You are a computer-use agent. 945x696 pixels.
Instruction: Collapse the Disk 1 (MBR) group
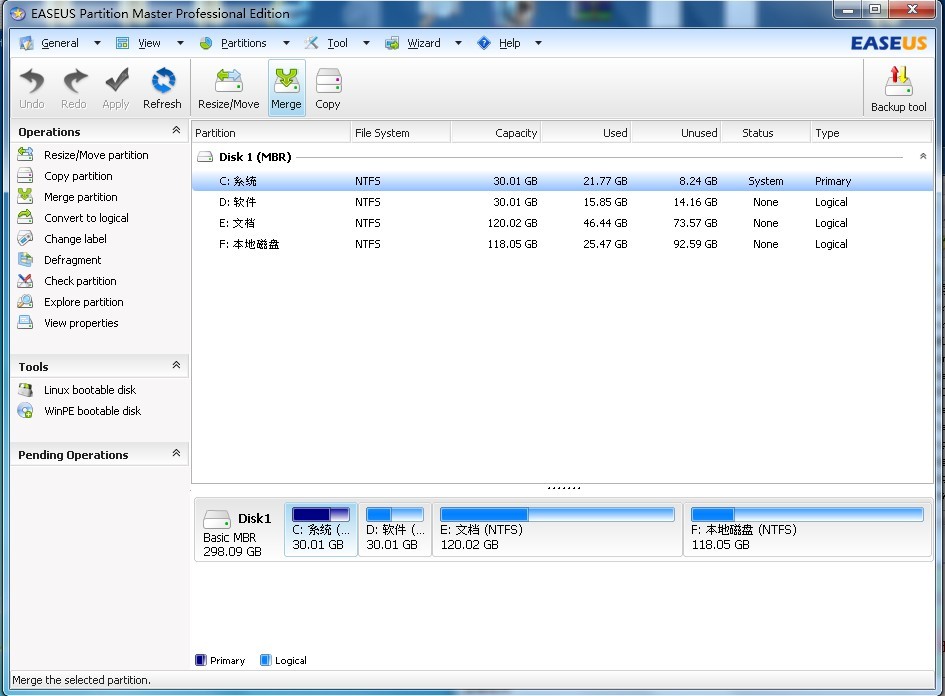click(922, 157)
